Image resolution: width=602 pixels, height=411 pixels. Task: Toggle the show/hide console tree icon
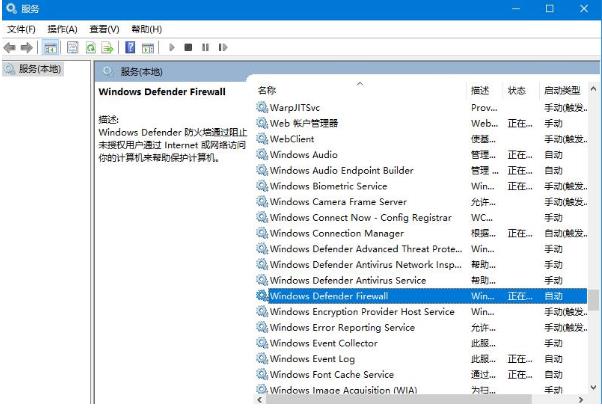[x=50, y=48]
